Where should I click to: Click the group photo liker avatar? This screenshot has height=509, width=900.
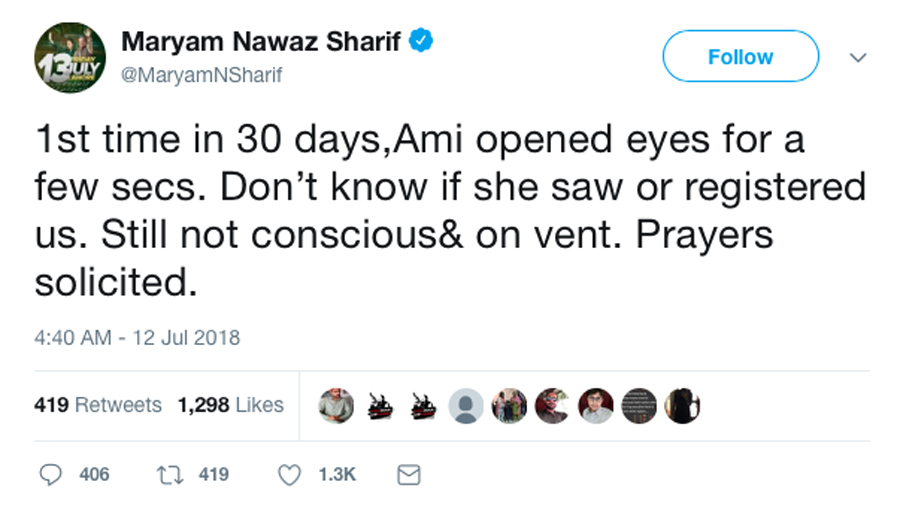pos(509,405)
